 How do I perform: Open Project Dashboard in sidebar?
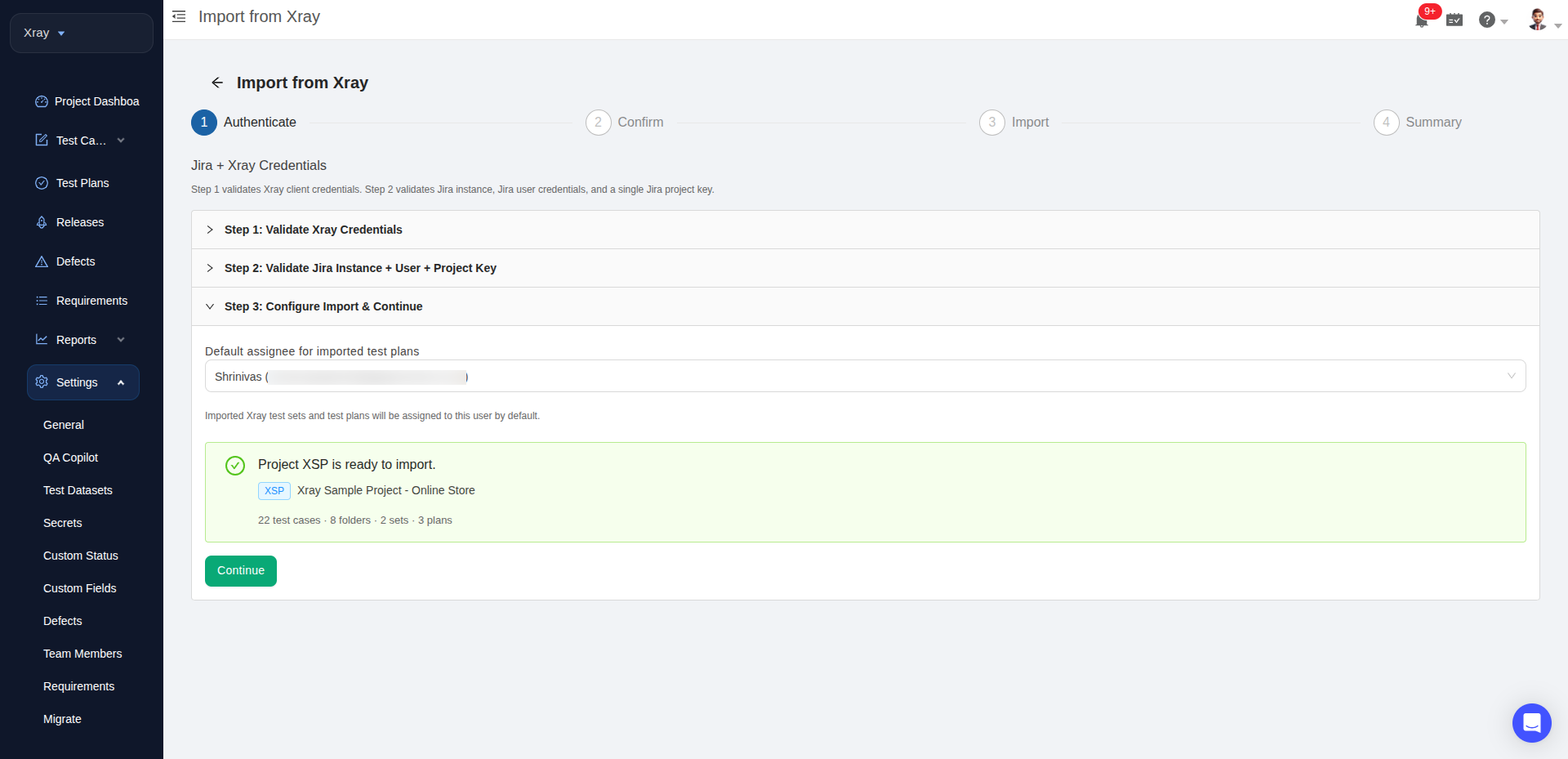click(x=96, y=101)
